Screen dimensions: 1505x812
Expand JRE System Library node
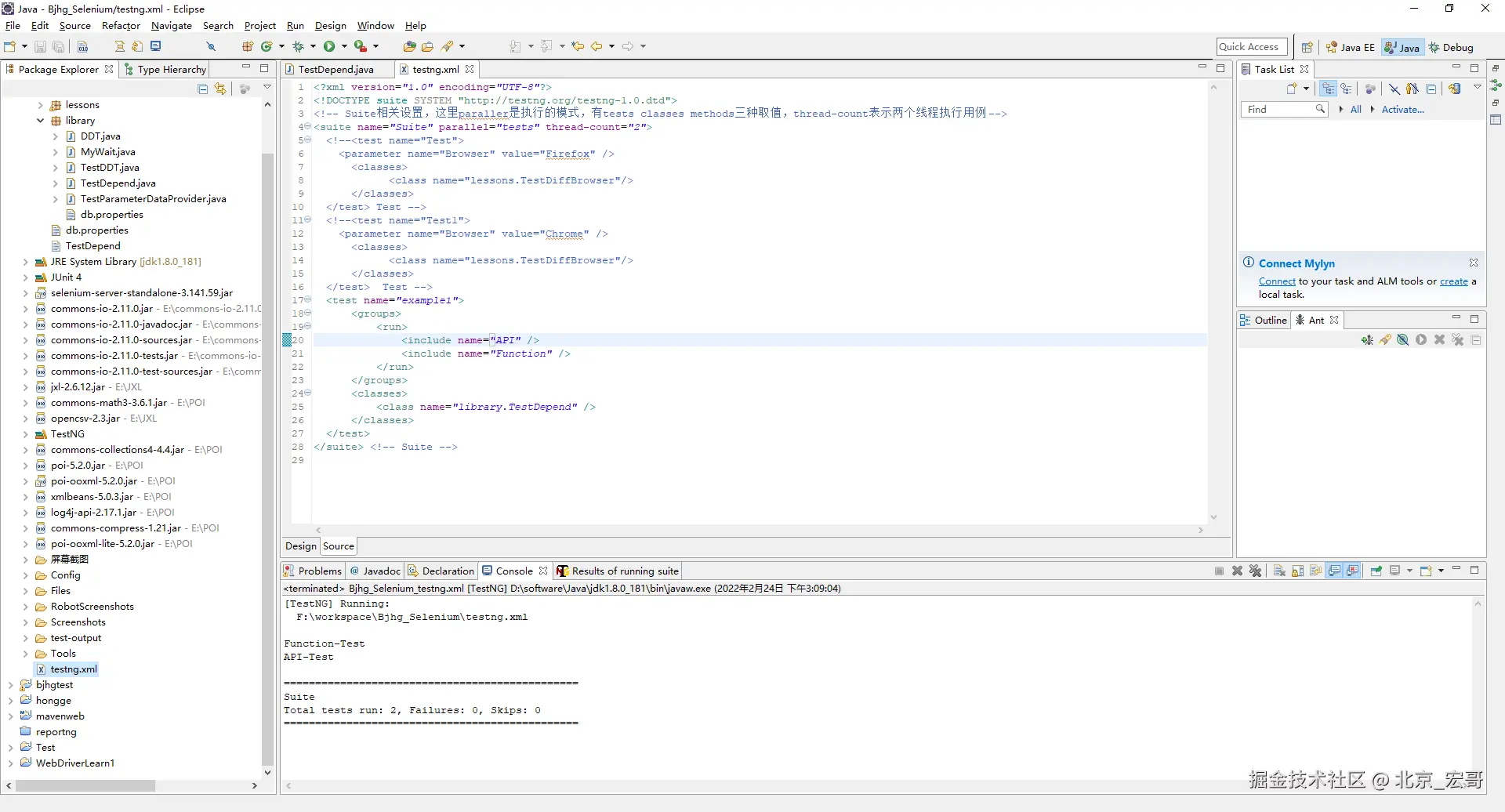click(26, 262)
